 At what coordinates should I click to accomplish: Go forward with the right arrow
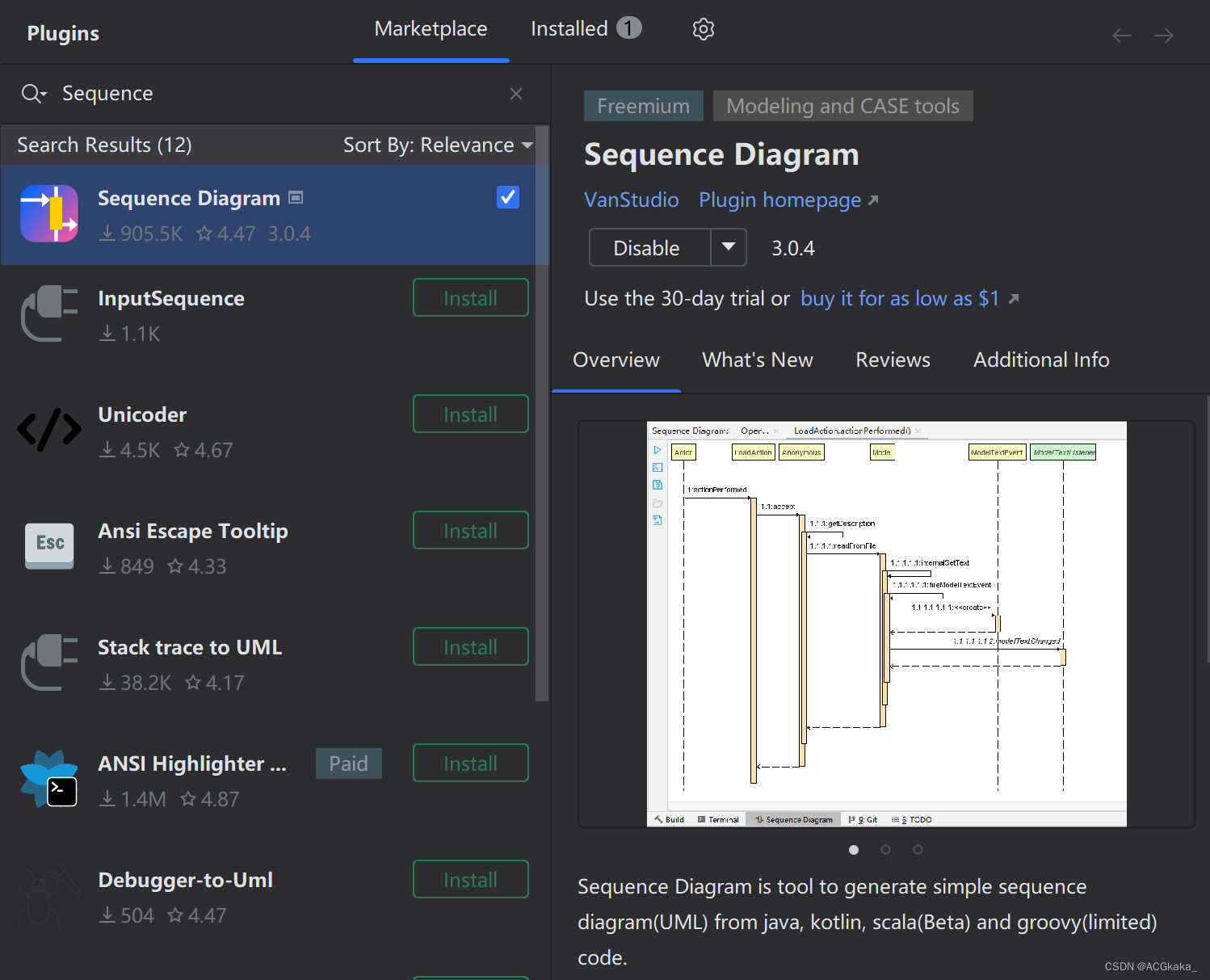tap(1164, 35)
